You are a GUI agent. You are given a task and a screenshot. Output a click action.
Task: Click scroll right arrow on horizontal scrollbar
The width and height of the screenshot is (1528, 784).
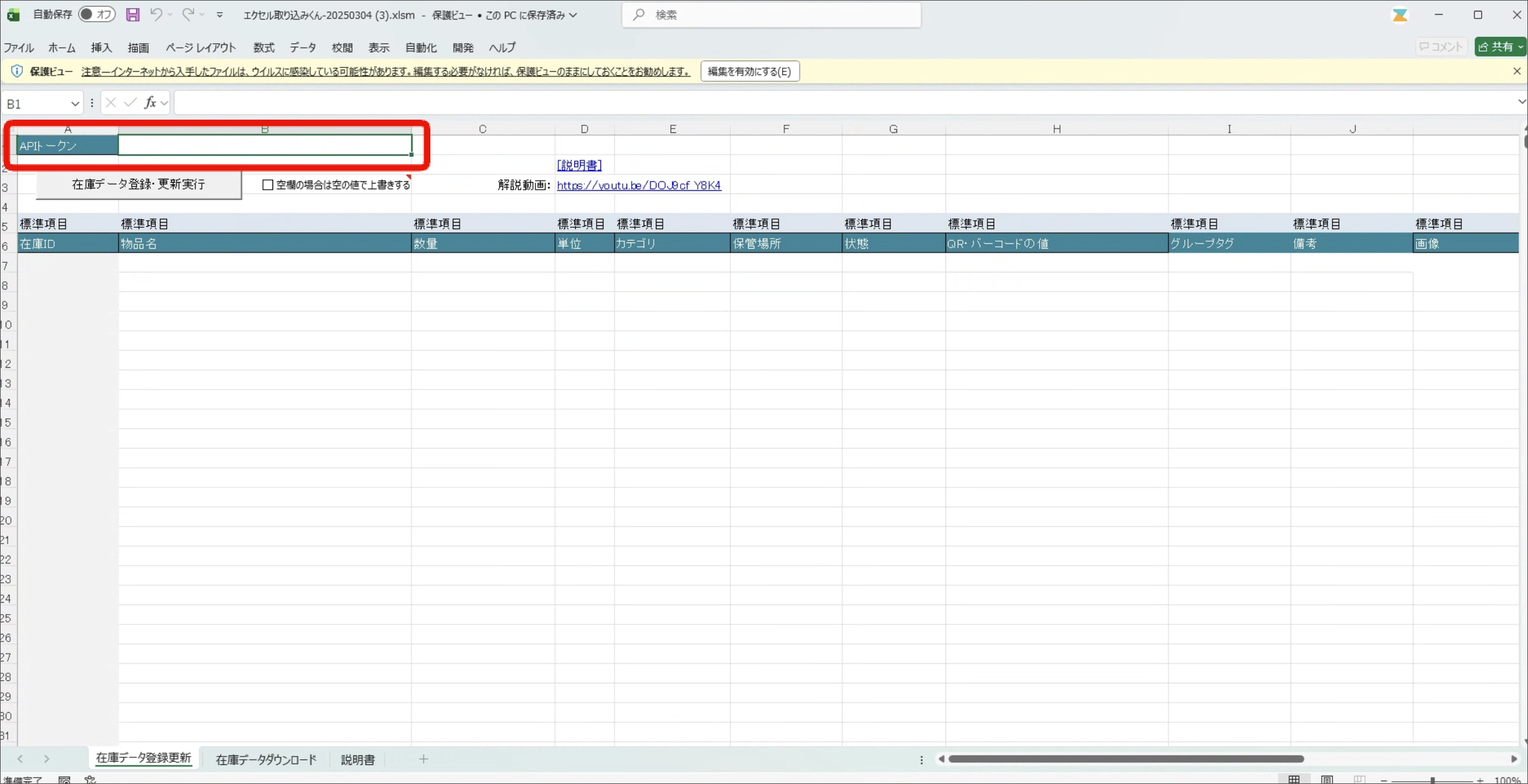1514,759
